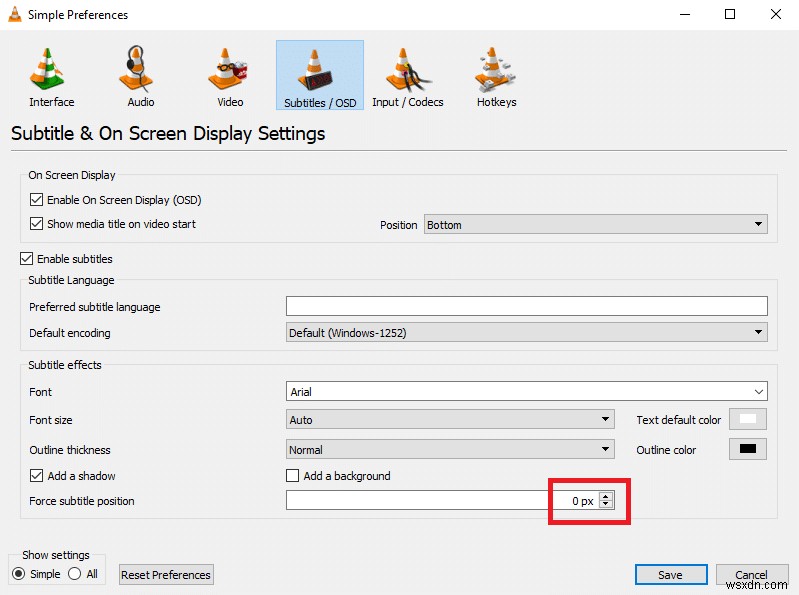Click Reset Preferences button
This screenshot has width=799, height=595.
click(166, 575)
